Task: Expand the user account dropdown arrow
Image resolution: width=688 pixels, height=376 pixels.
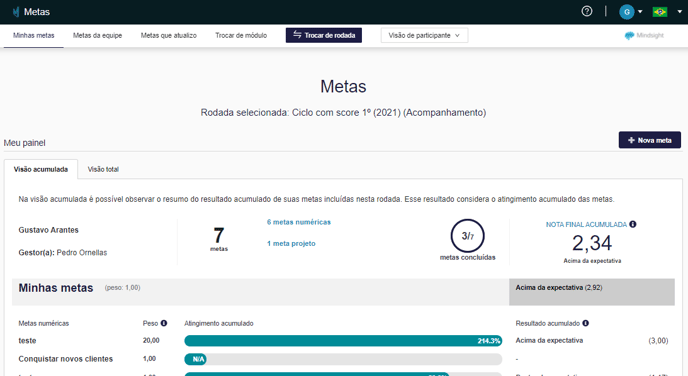Action: click(x=640, y=12)
